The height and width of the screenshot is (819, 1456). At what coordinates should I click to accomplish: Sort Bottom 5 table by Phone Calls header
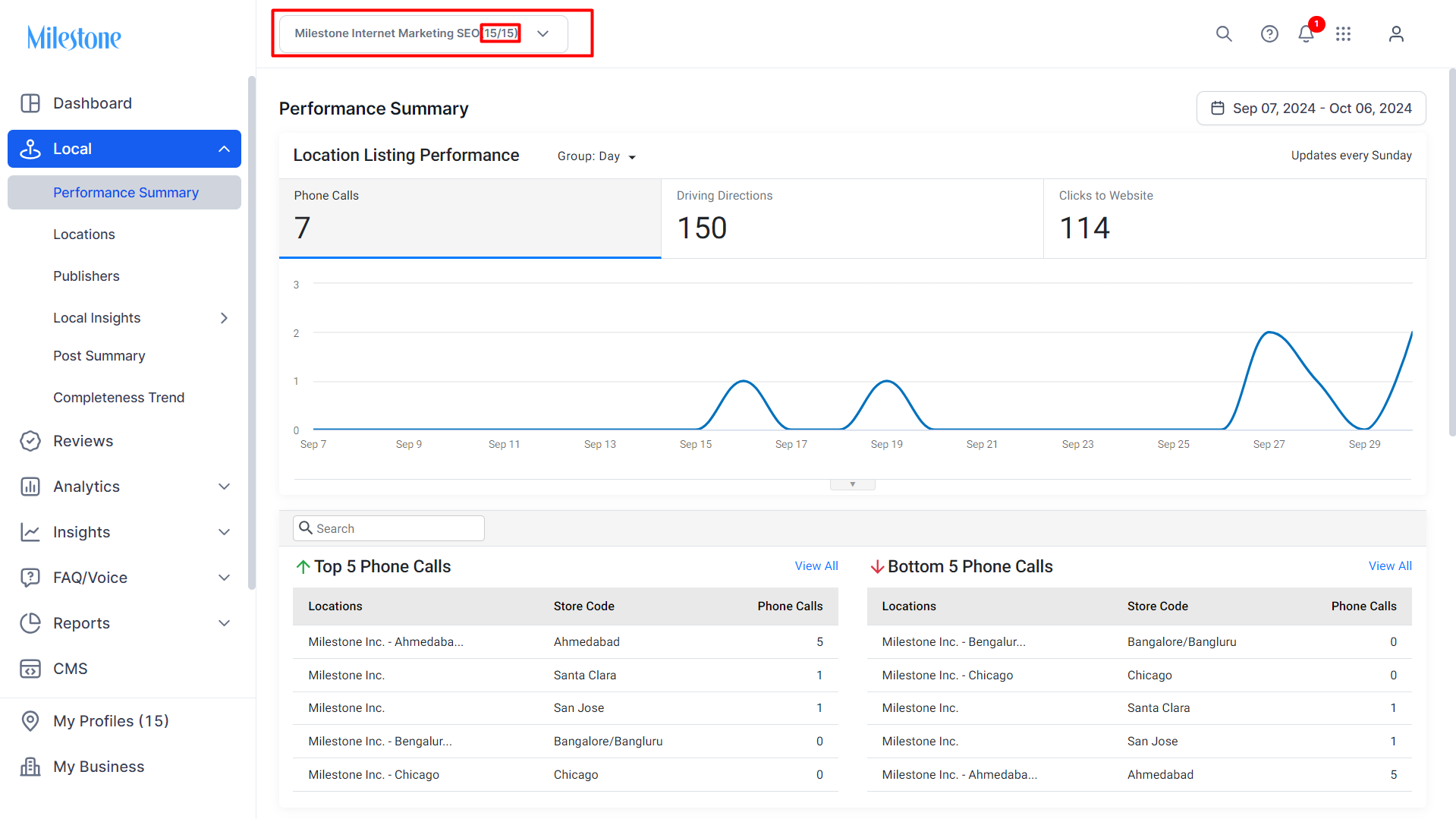pyautogui.click(x=1364, y=606)
